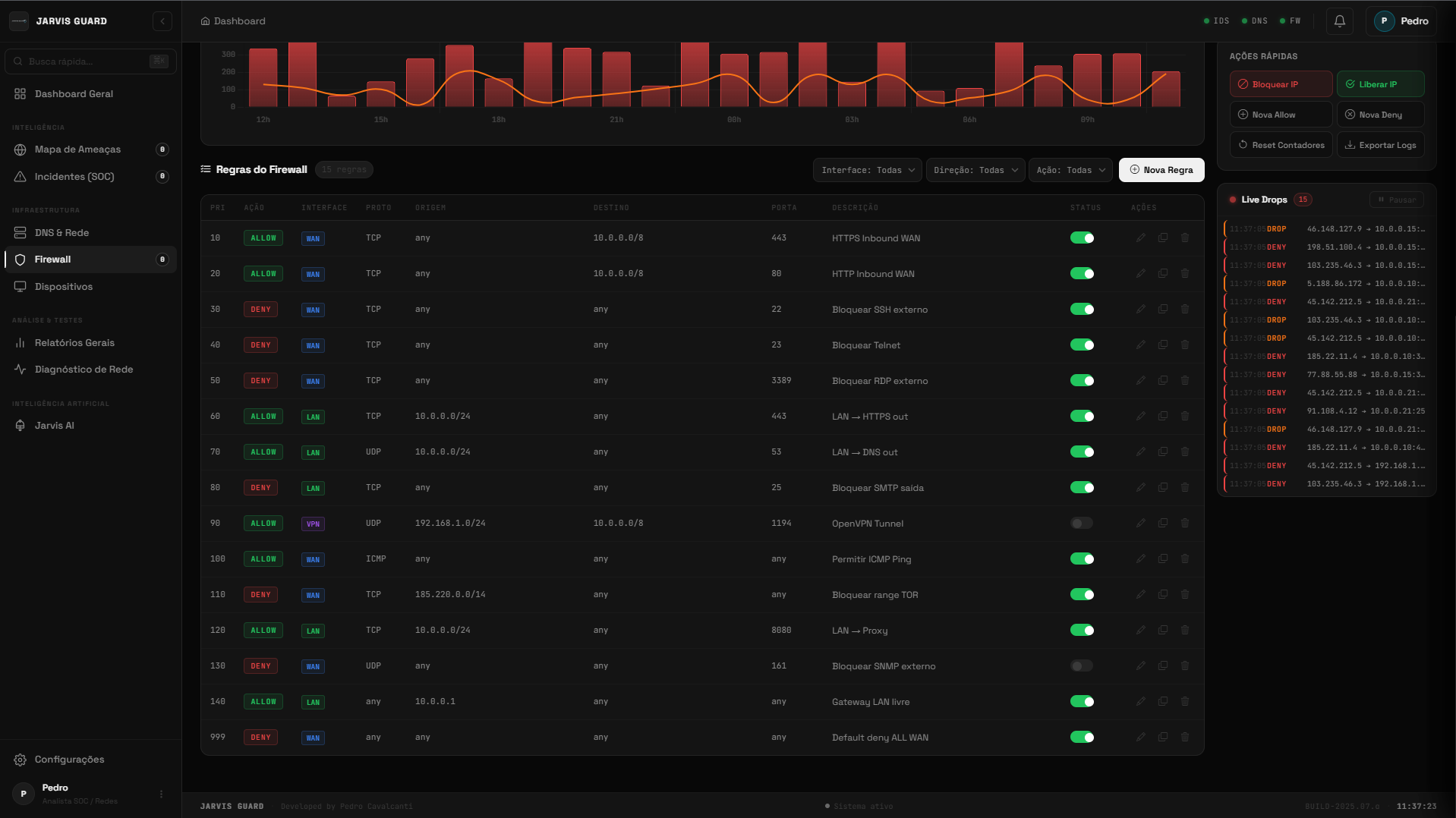
Task: Open the Direção: Todas filter dropdown
Action: 975,169
